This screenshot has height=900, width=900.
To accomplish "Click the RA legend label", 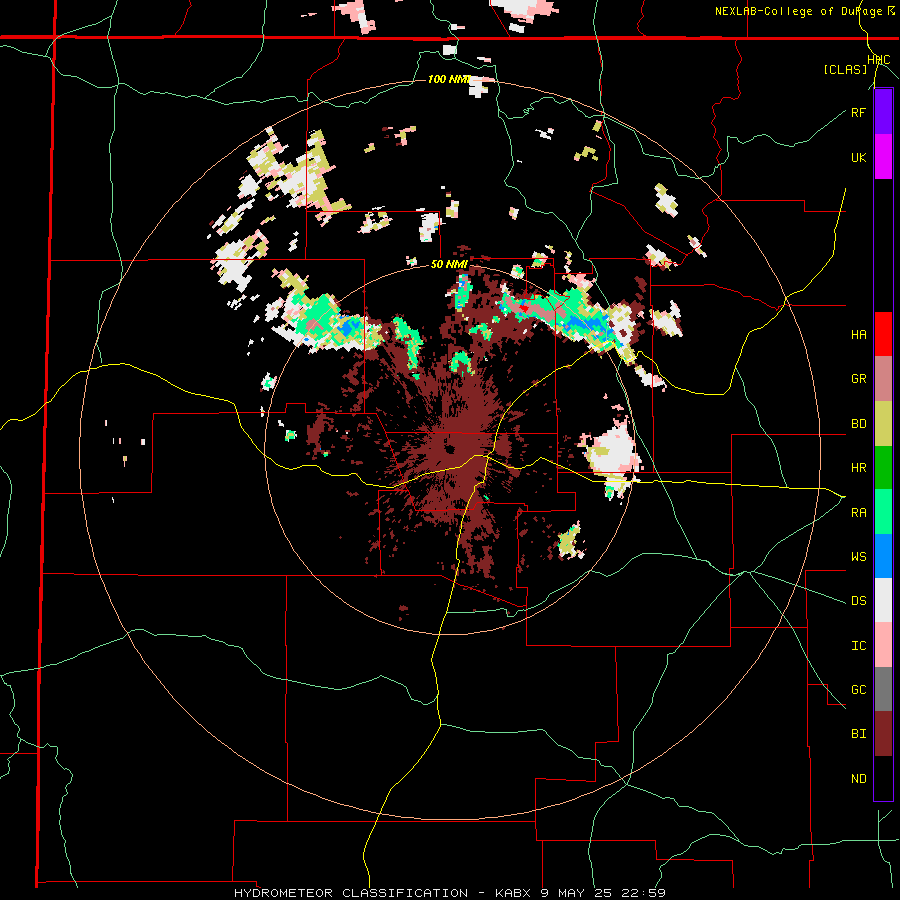I will click(858, 512).
